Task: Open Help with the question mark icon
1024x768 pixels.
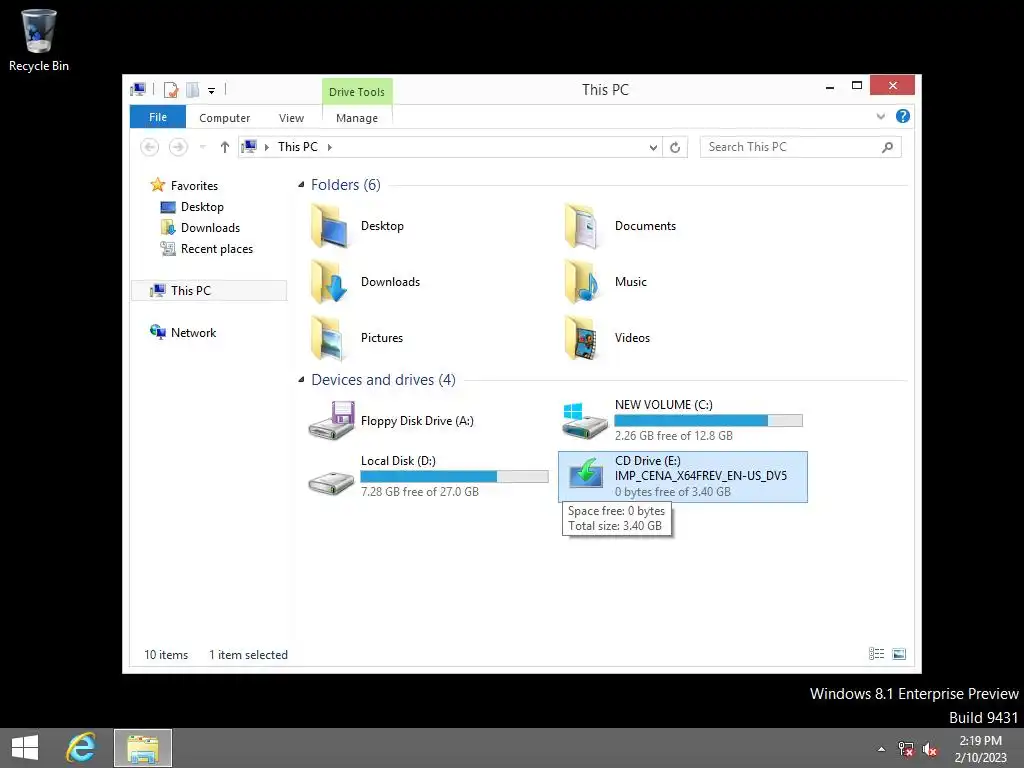Action: (x=903, y=116)
